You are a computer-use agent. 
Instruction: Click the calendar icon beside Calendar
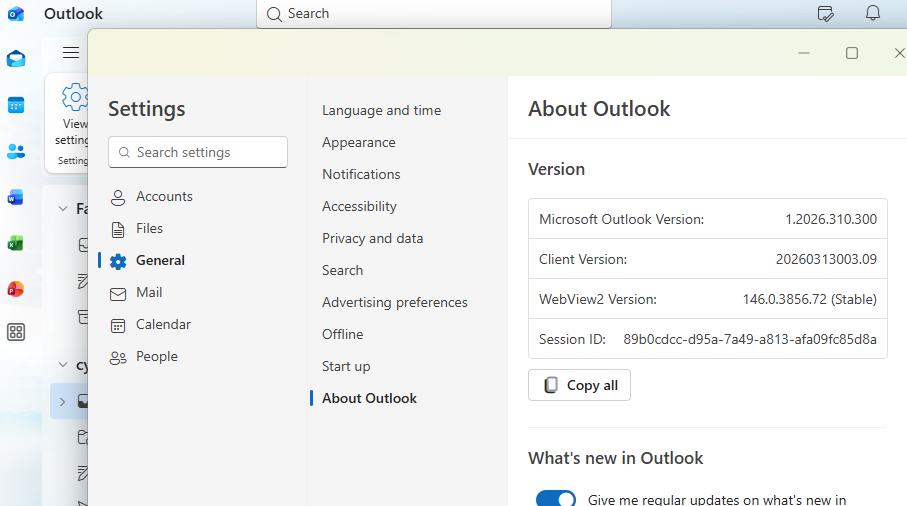coord(118,326)
